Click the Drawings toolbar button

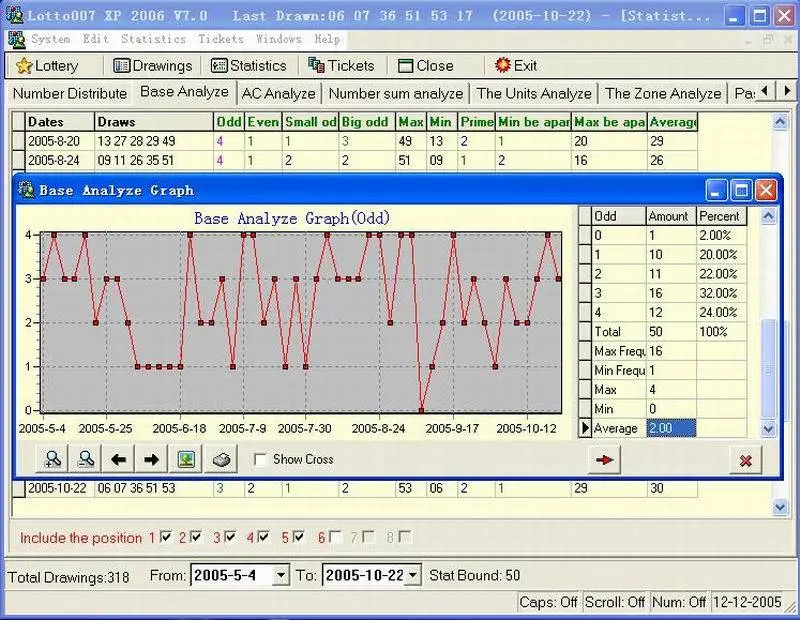[x=153, y=66]
